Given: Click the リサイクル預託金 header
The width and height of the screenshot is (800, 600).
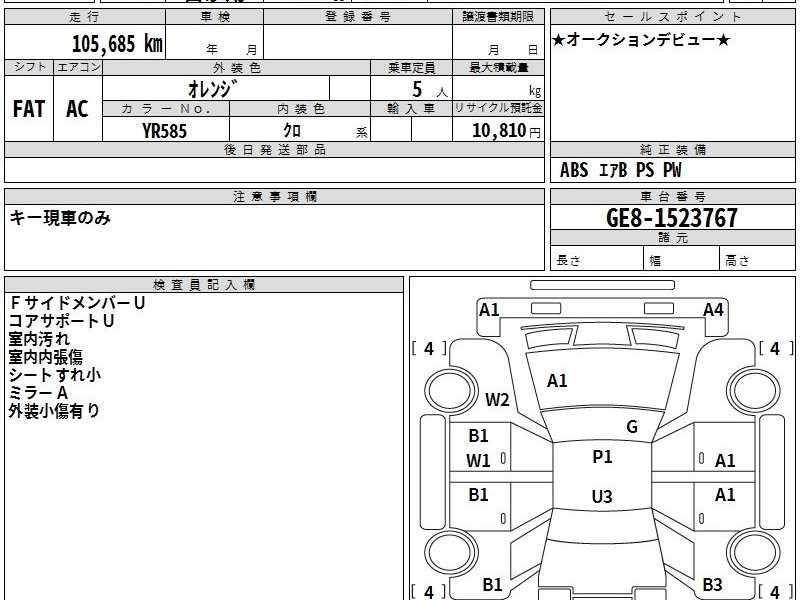Looking at the screenshot, I should 498,109.
